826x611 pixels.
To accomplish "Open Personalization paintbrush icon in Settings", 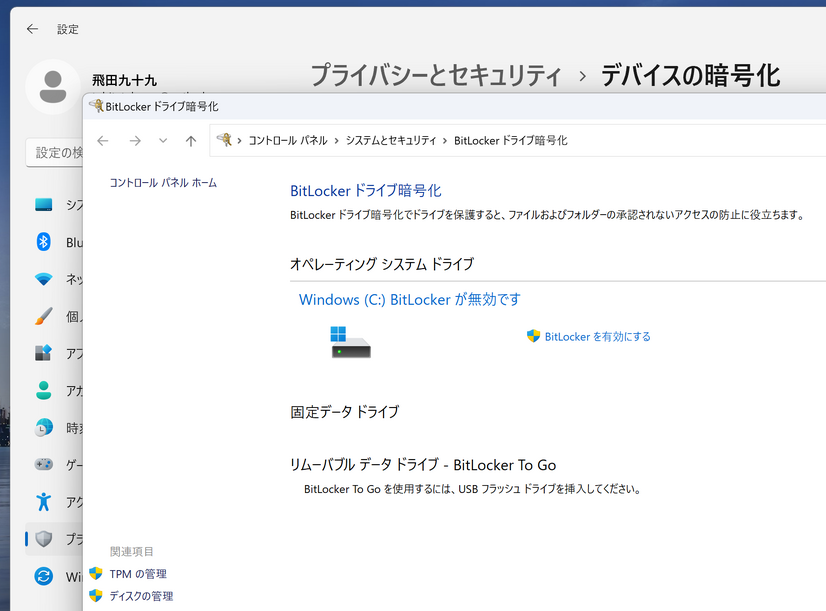I will click(x=44, y=316).
